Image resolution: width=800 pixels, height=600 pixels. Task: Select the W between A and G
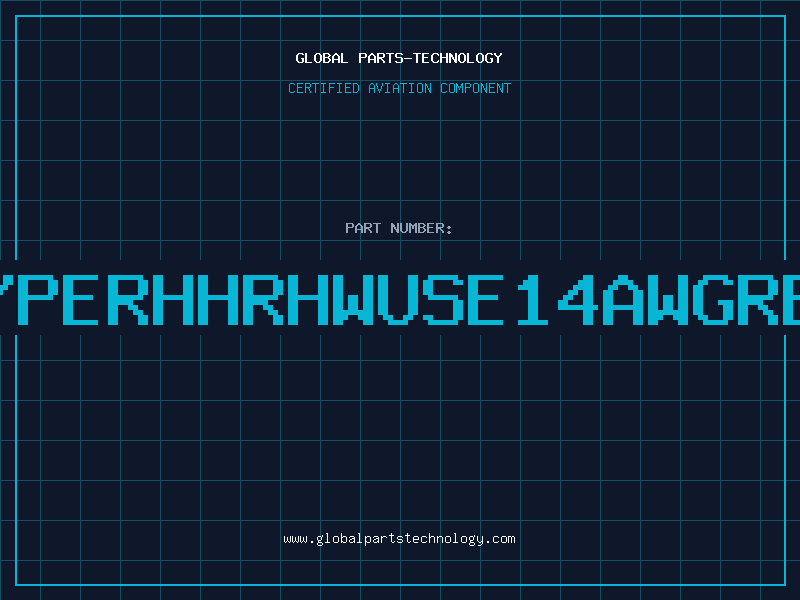(666, 299)
